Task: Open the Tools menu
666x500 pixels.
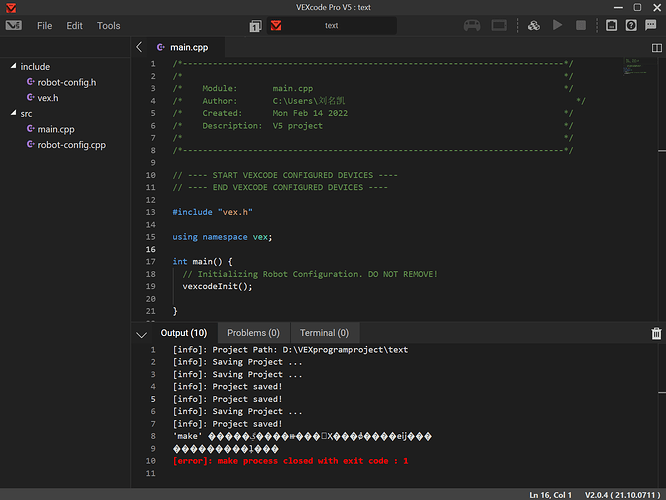Action: 108,26
